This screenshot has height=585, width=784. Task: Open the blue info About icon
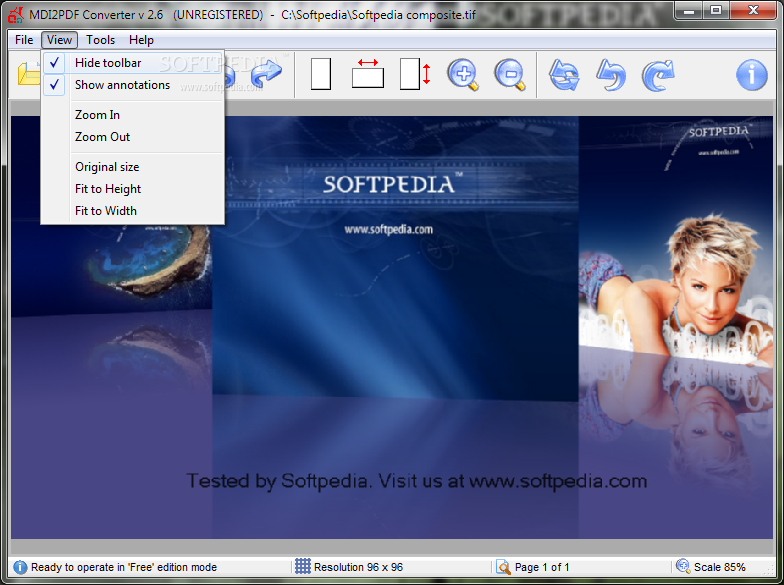[x=752, y=75]
